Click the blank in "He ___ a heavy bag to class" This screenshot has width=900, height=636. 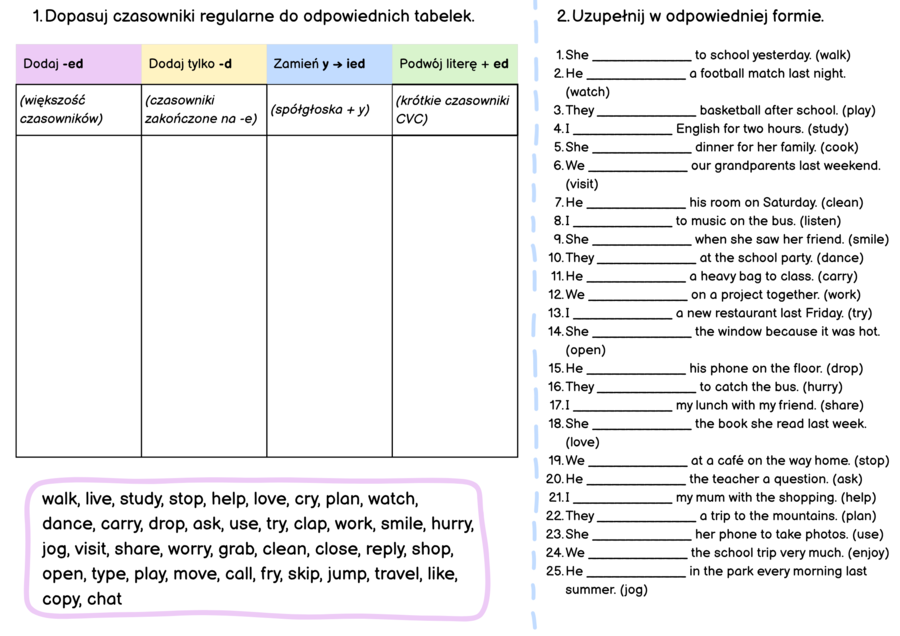pos(637,278)
